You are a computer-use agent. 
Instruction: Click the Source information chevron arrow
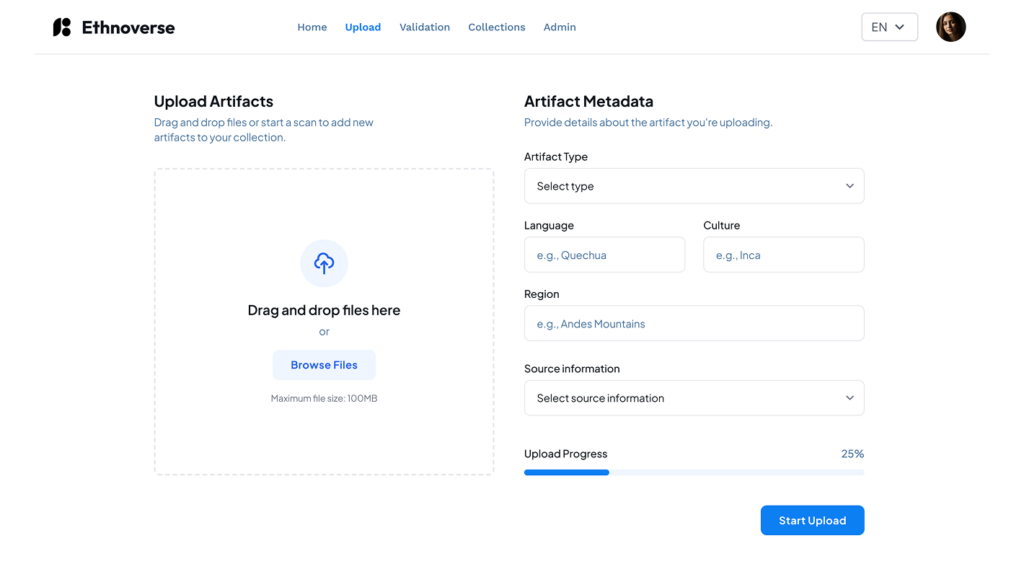[850, 398]
